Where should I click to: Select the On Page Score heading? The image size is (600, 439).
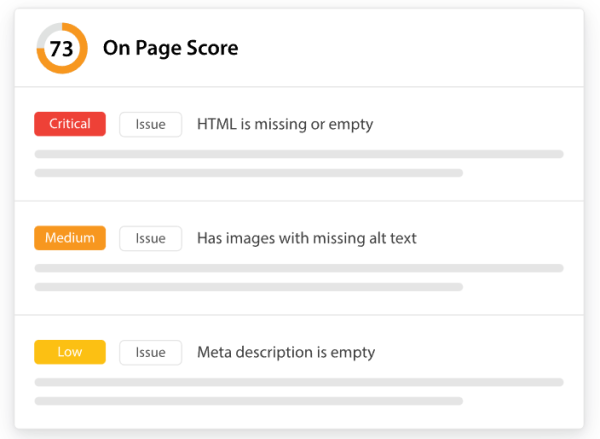click(x=170, y=48)
